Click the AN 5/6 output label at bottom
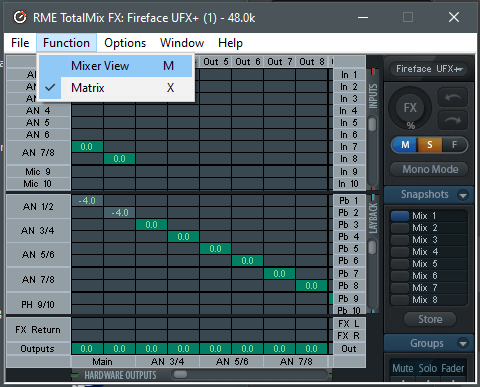 tap(231, 362)
